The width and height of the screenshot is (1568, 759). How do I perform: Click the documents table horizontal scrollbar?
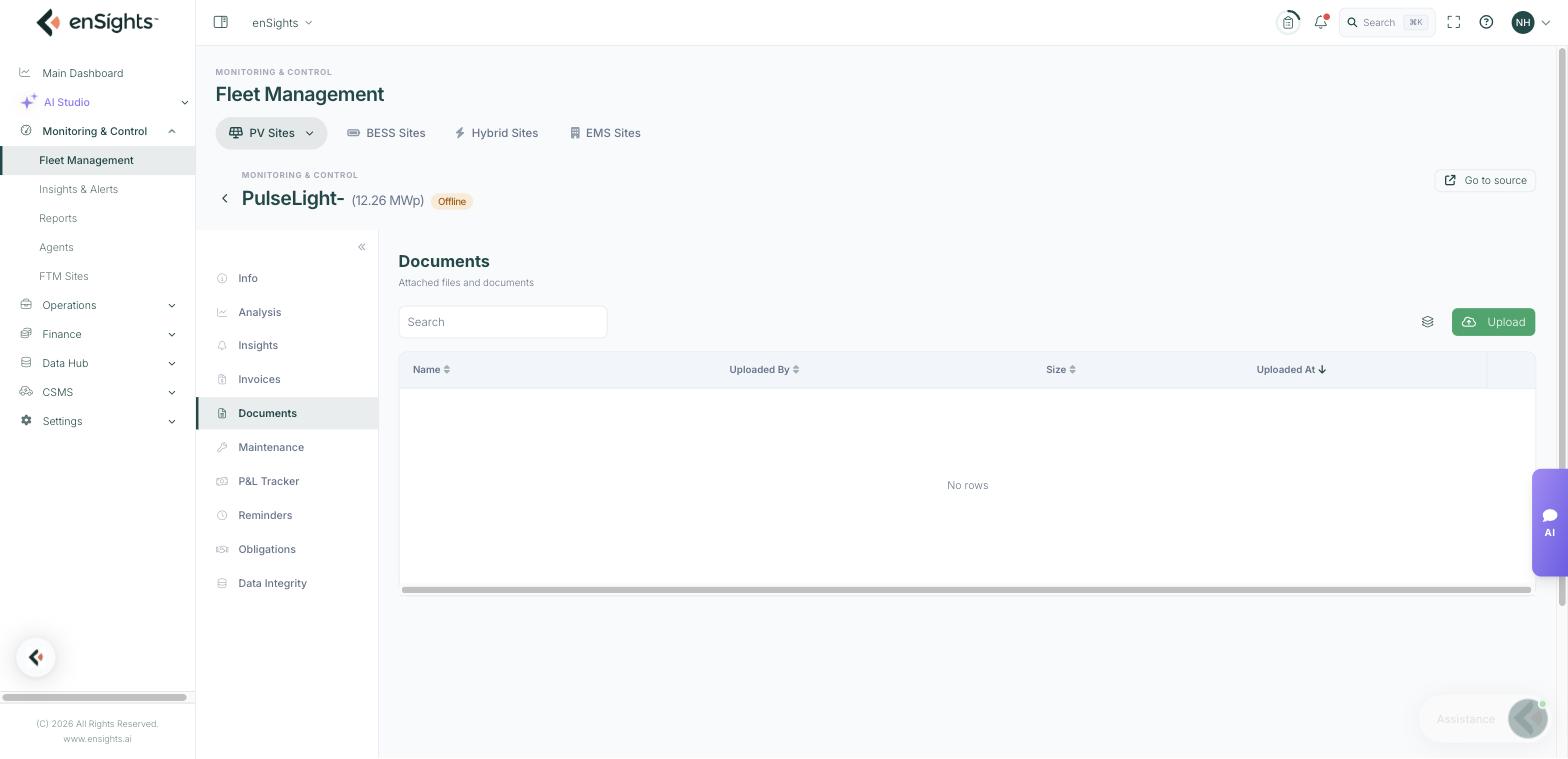966,590
